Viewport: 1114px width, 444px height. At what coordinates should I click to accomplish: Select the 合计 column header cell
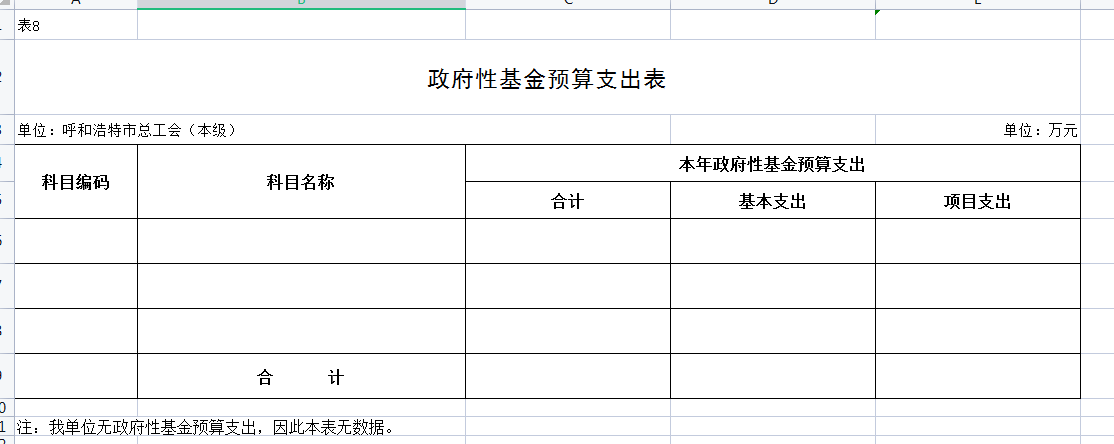(x=567, y=201)
